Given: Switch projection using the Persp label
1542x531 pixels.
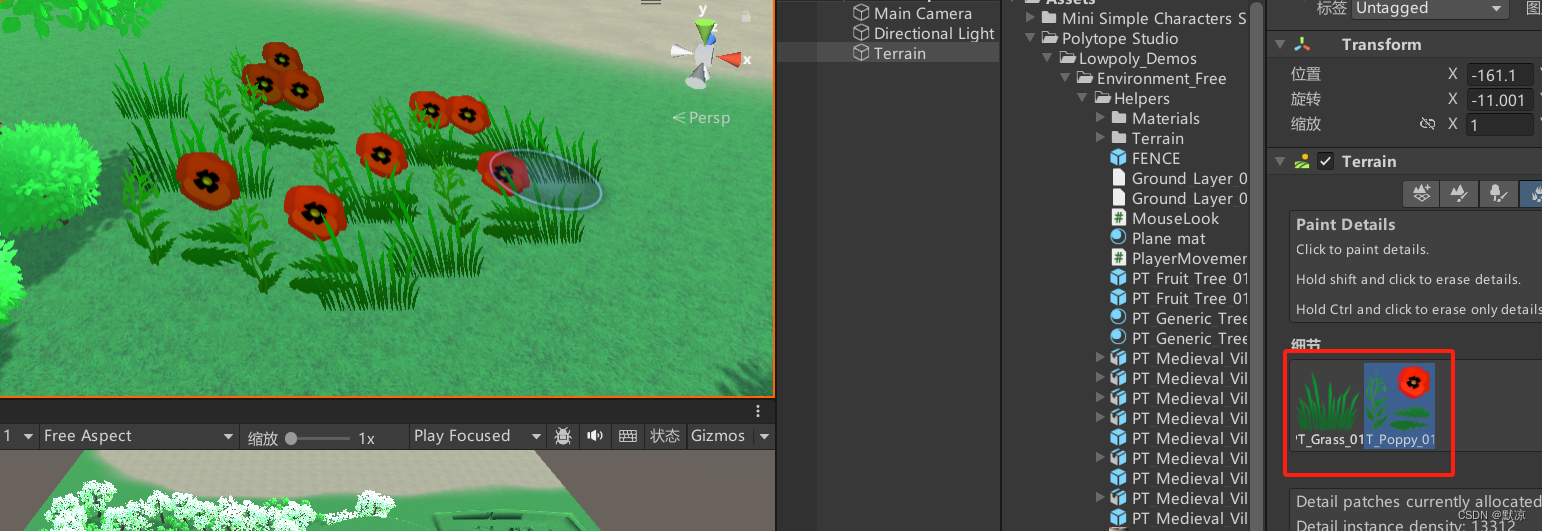Looking at the screenshot, I should click(702, 118).
